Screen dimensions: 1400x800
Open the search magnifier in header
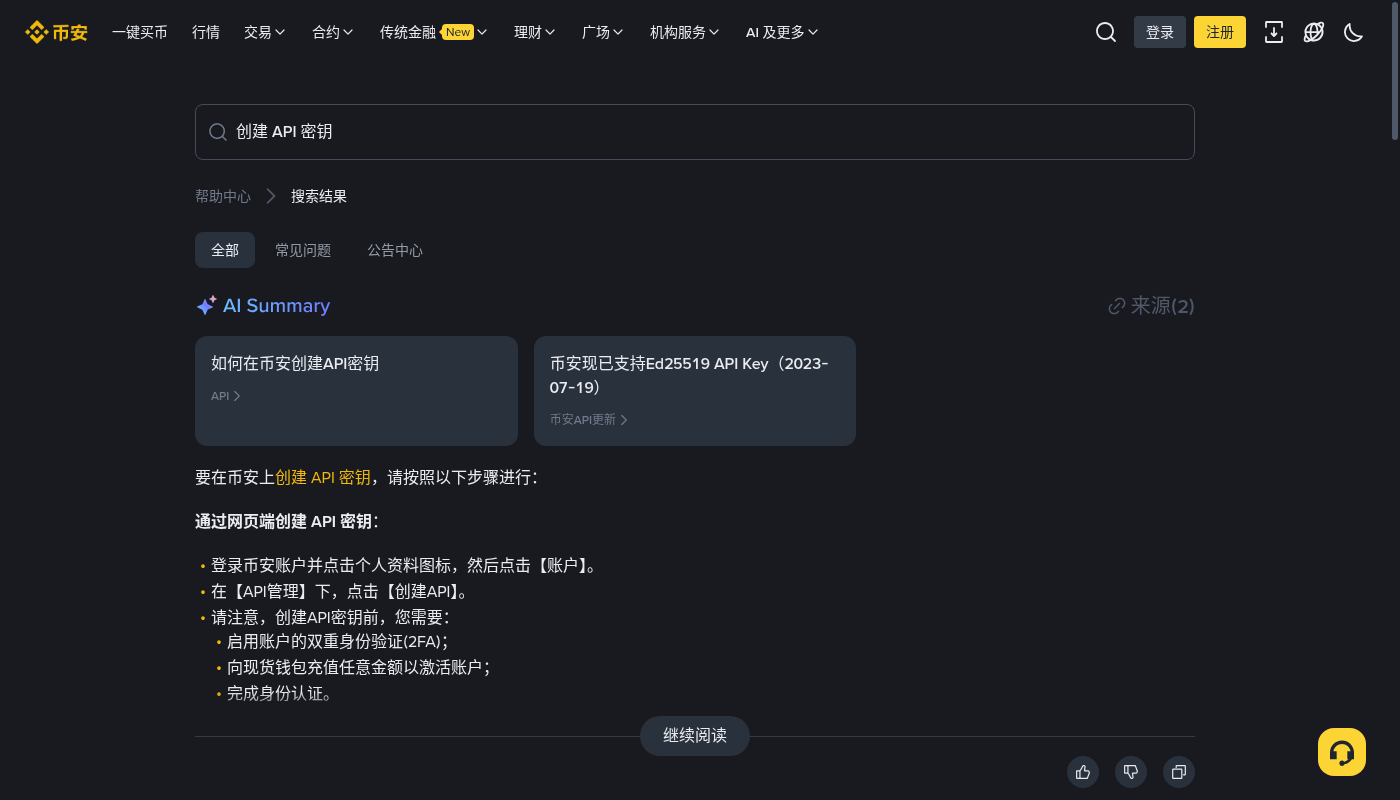tap(1106, 32)
